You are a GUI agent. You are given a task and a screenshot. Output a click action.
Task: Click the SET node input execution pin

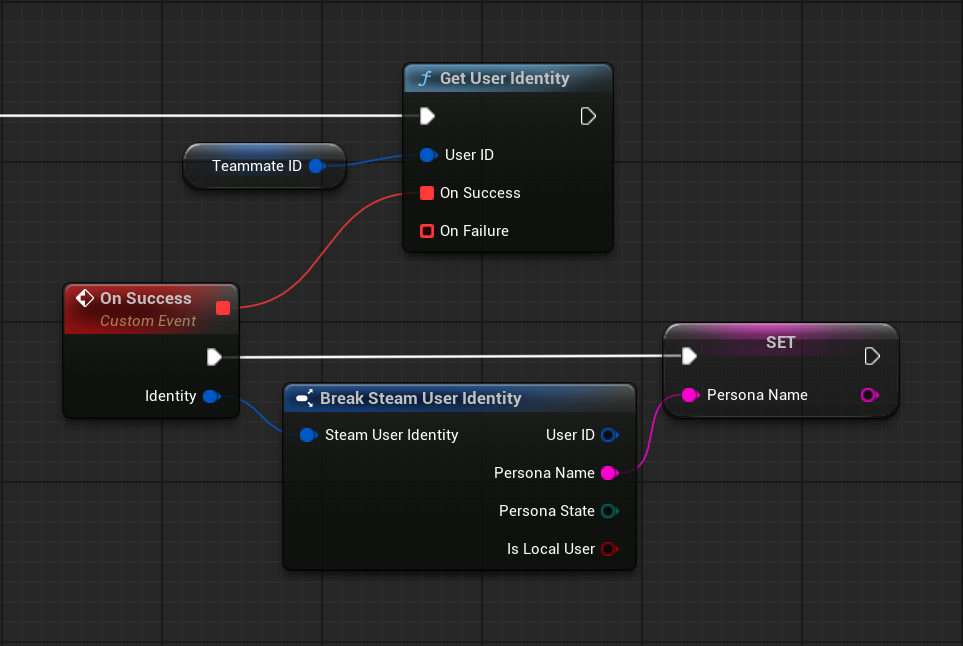coord(688,356)
